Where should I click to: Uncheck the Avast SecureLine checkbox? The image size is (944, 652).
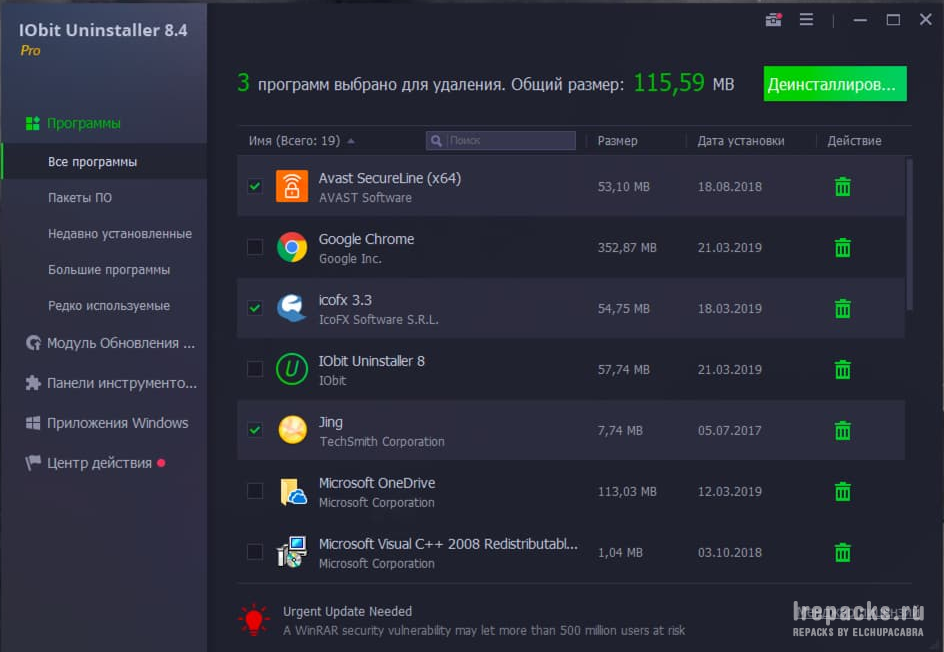click(x=255, y=186)
